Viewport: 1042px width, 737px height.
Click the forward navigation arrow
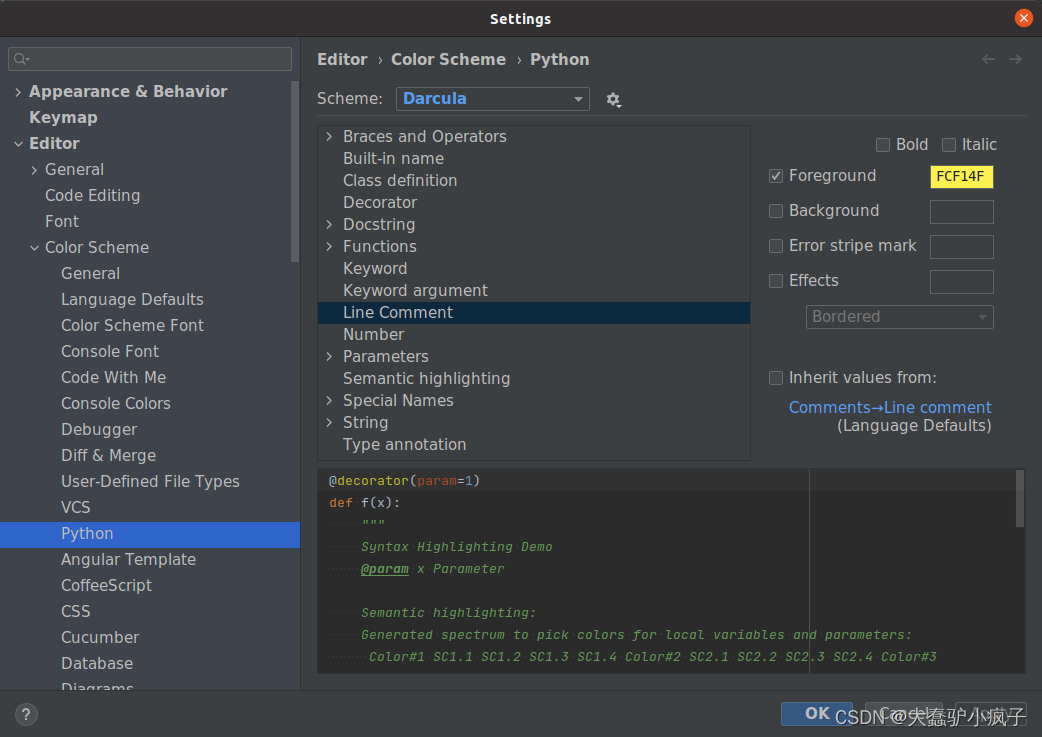coord(1016,59)
